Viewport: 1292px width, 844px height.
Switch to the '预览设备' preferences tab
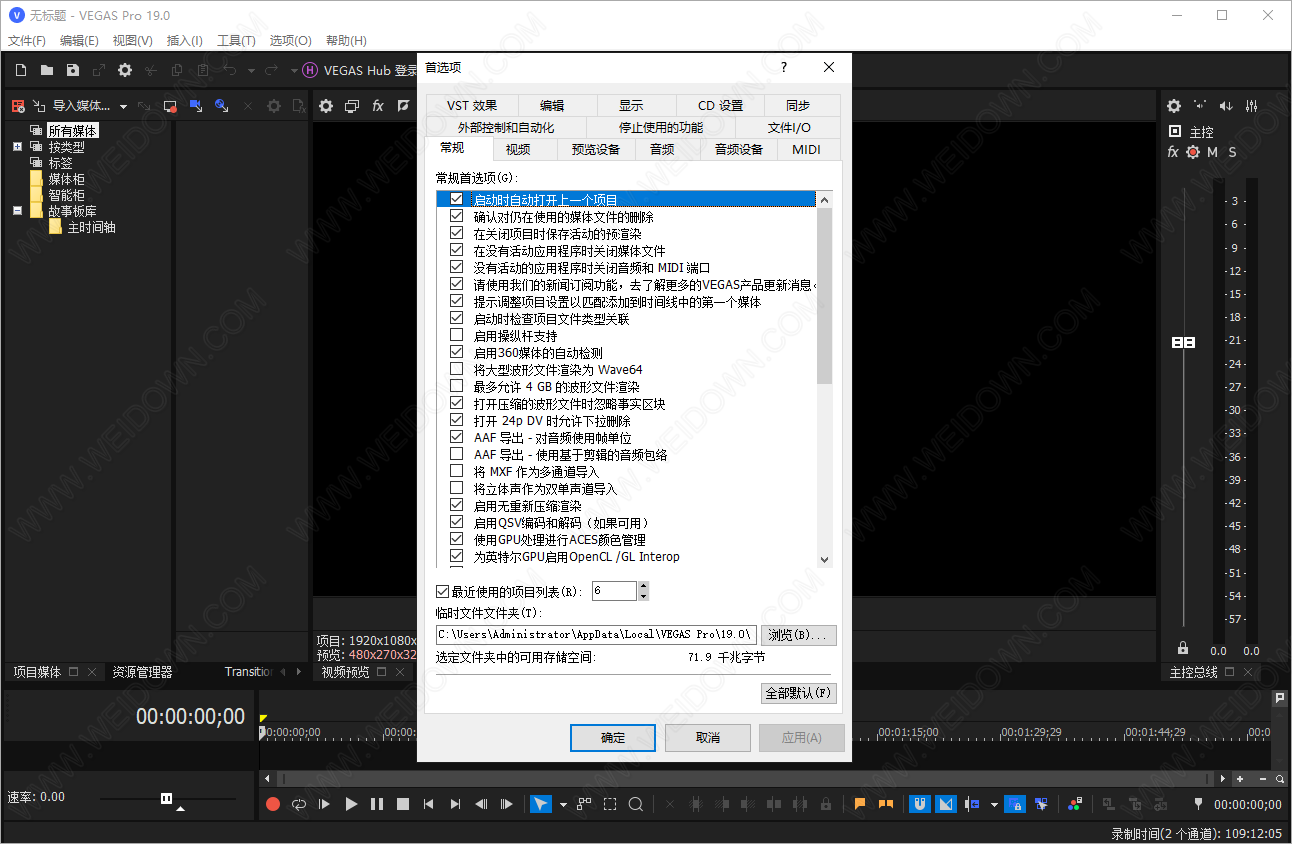pyautogui.click(x=596, y=150)
